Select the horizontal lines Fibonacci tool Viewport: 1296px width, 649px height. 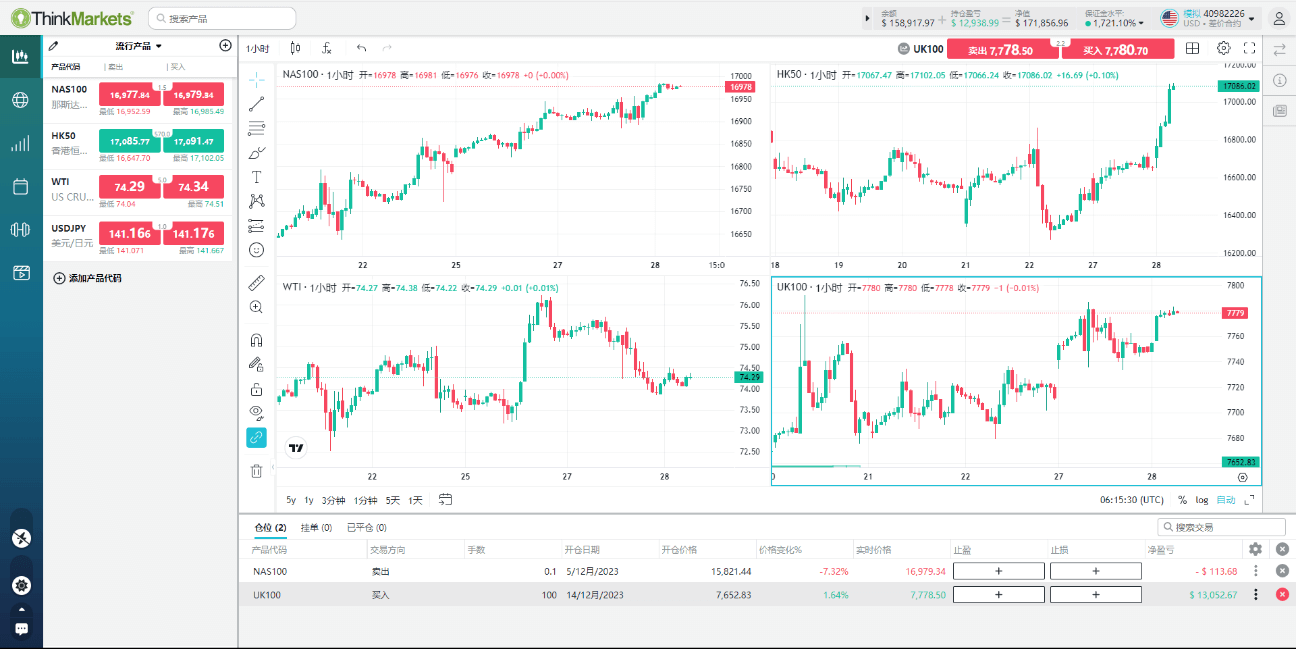coord(256,127)
